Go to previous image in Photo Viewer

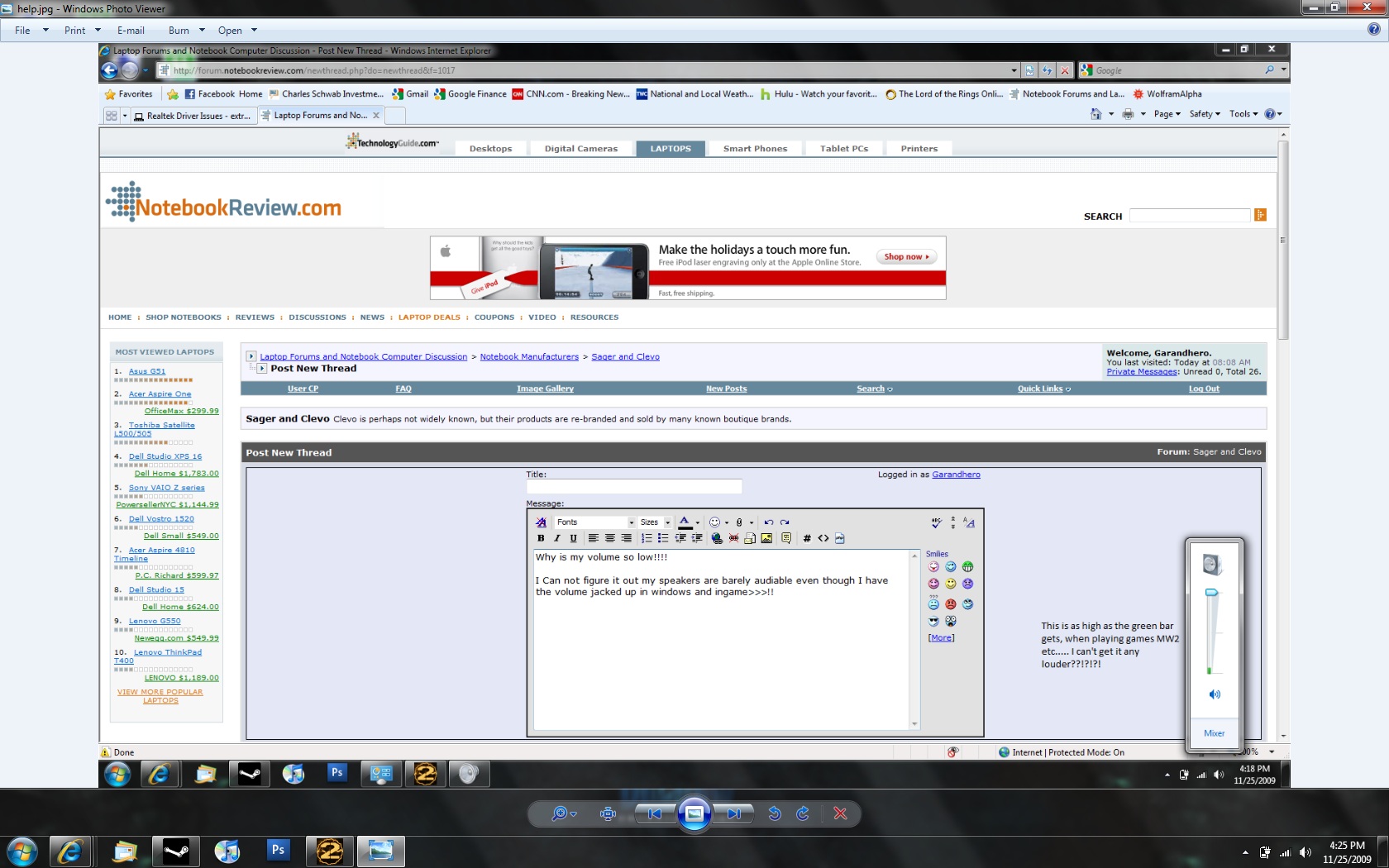click(x=655, y=813)
